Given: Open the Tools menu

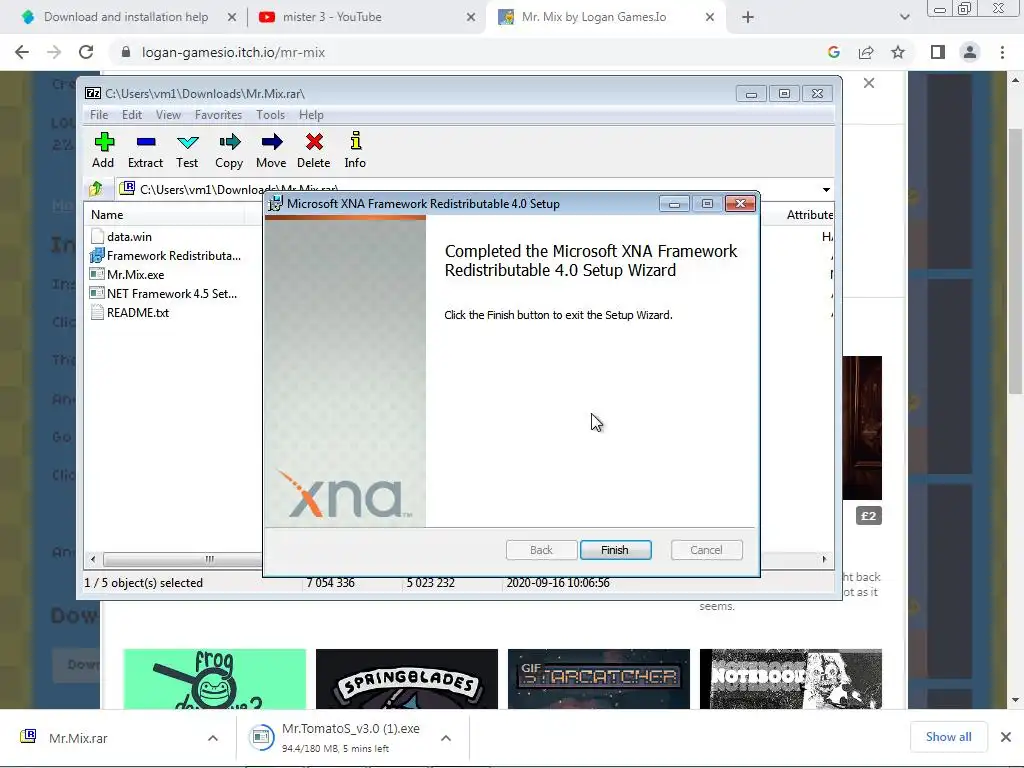Looking at the screenshot, I should point(270,115).
